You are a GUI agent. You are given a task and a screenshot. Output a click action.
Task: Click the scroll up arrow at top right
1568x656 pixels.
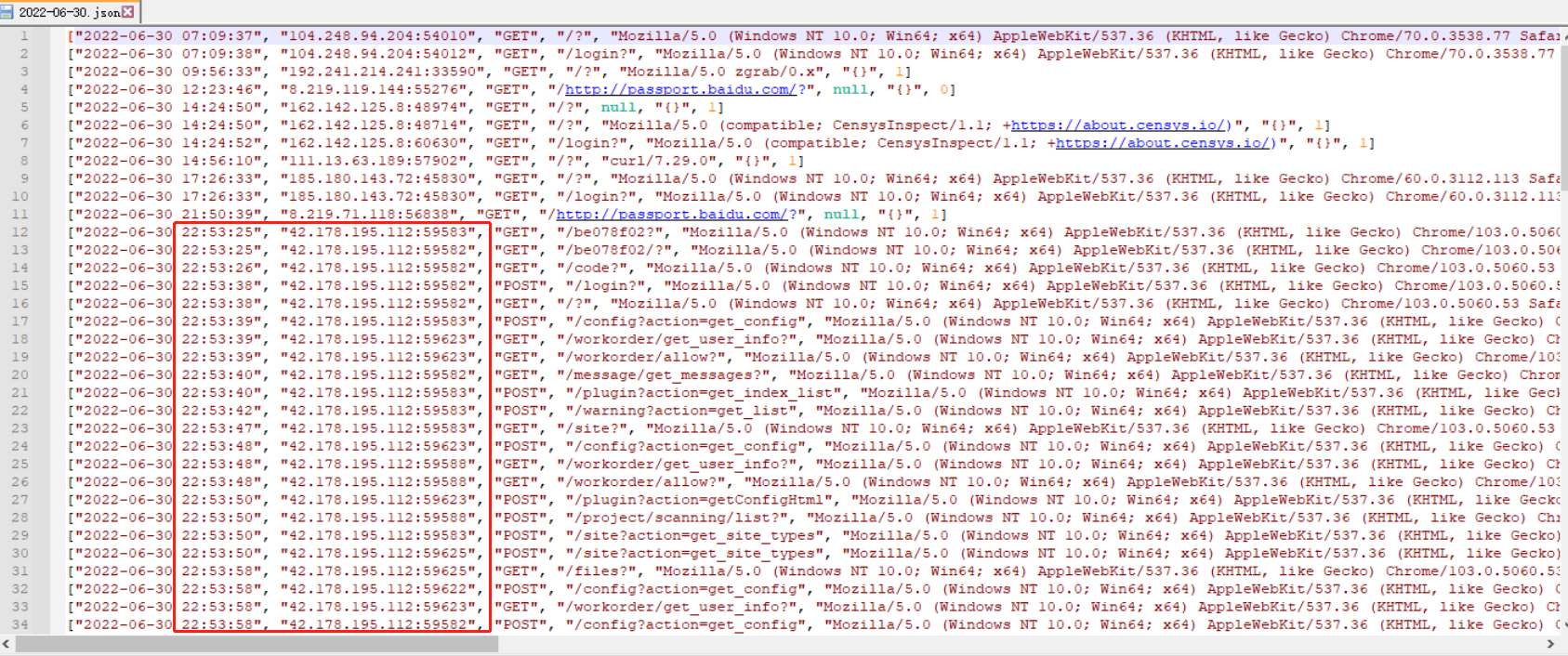pyautogui.click(x=1563, y=34)
